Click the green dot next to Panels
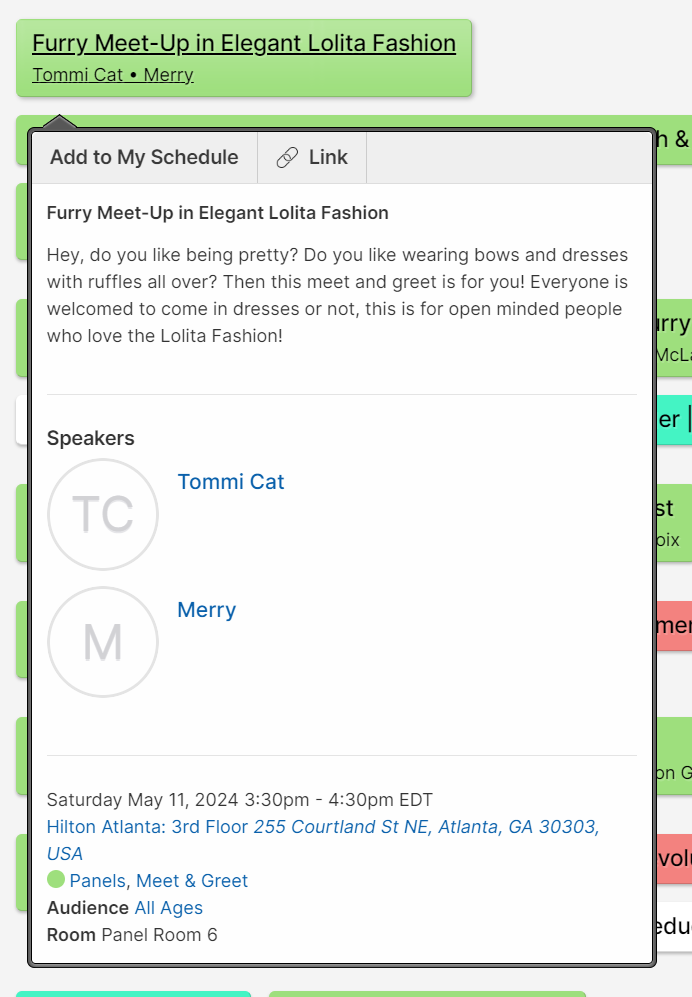Screen dimensions: 692x997 pyautogui.click(x=56, y=880)
